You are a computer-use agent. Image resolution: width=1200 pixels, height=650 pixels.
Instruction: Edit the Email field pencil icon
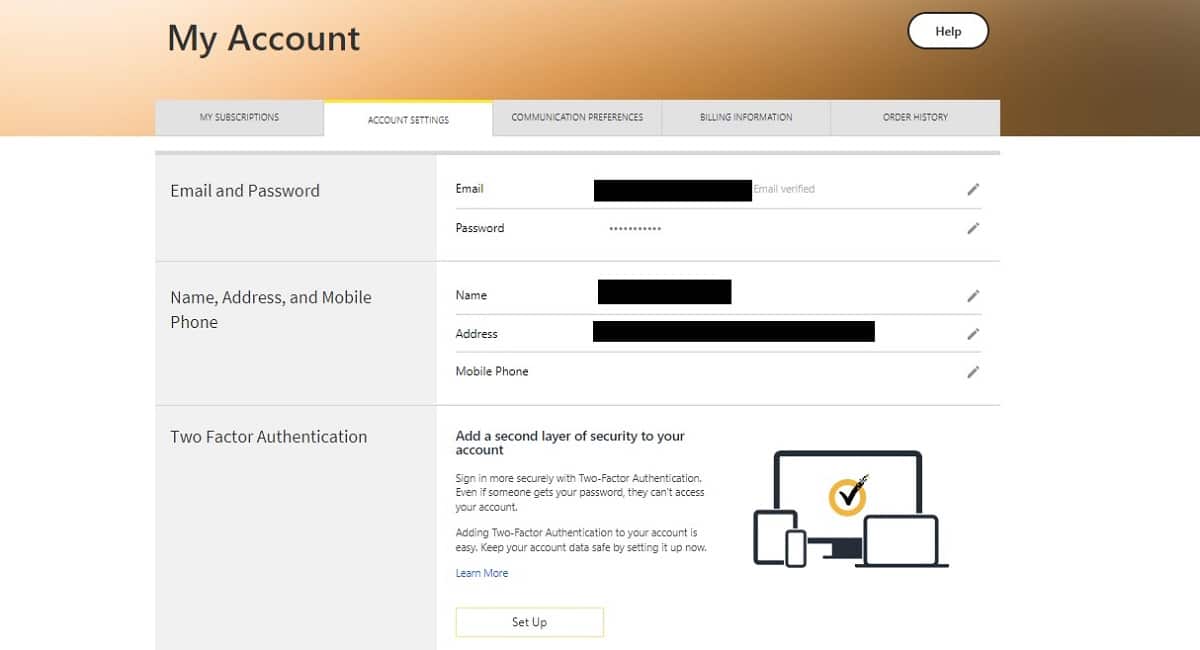[973, 189]
